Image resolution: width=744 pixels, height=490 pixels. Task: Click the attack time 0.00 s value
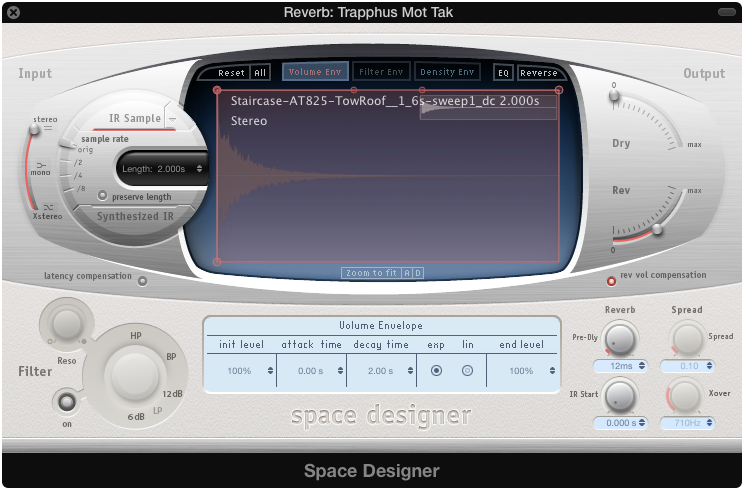click(x=311, y=371)
